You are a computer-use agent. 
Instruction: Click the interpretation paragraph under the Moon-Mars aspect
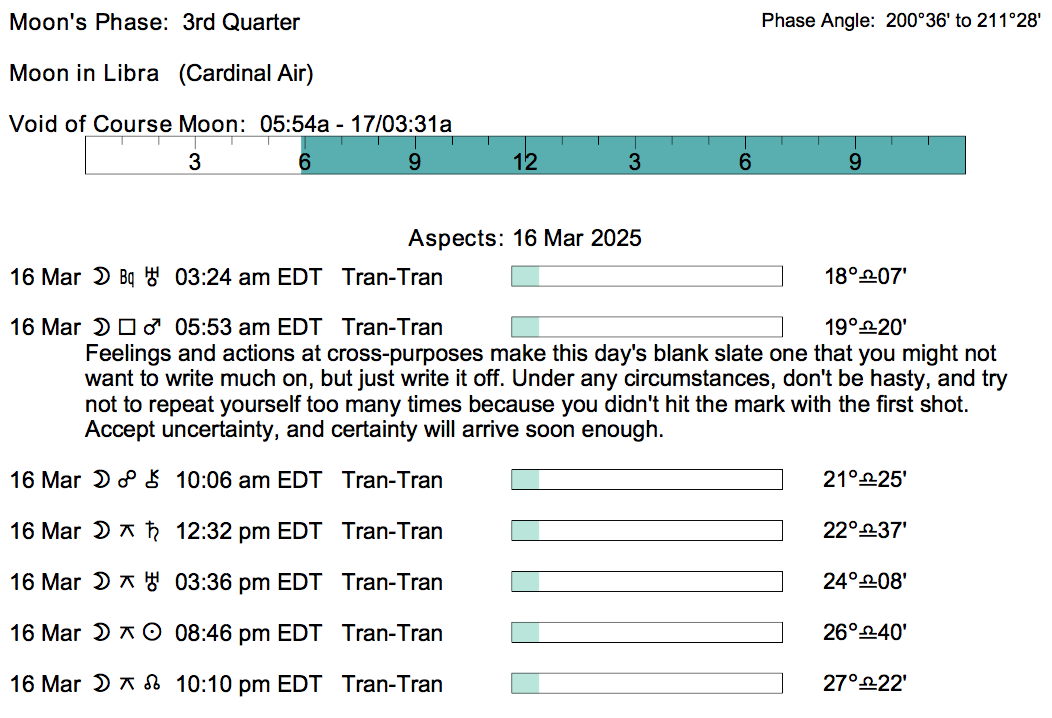[x=545, y=393]
